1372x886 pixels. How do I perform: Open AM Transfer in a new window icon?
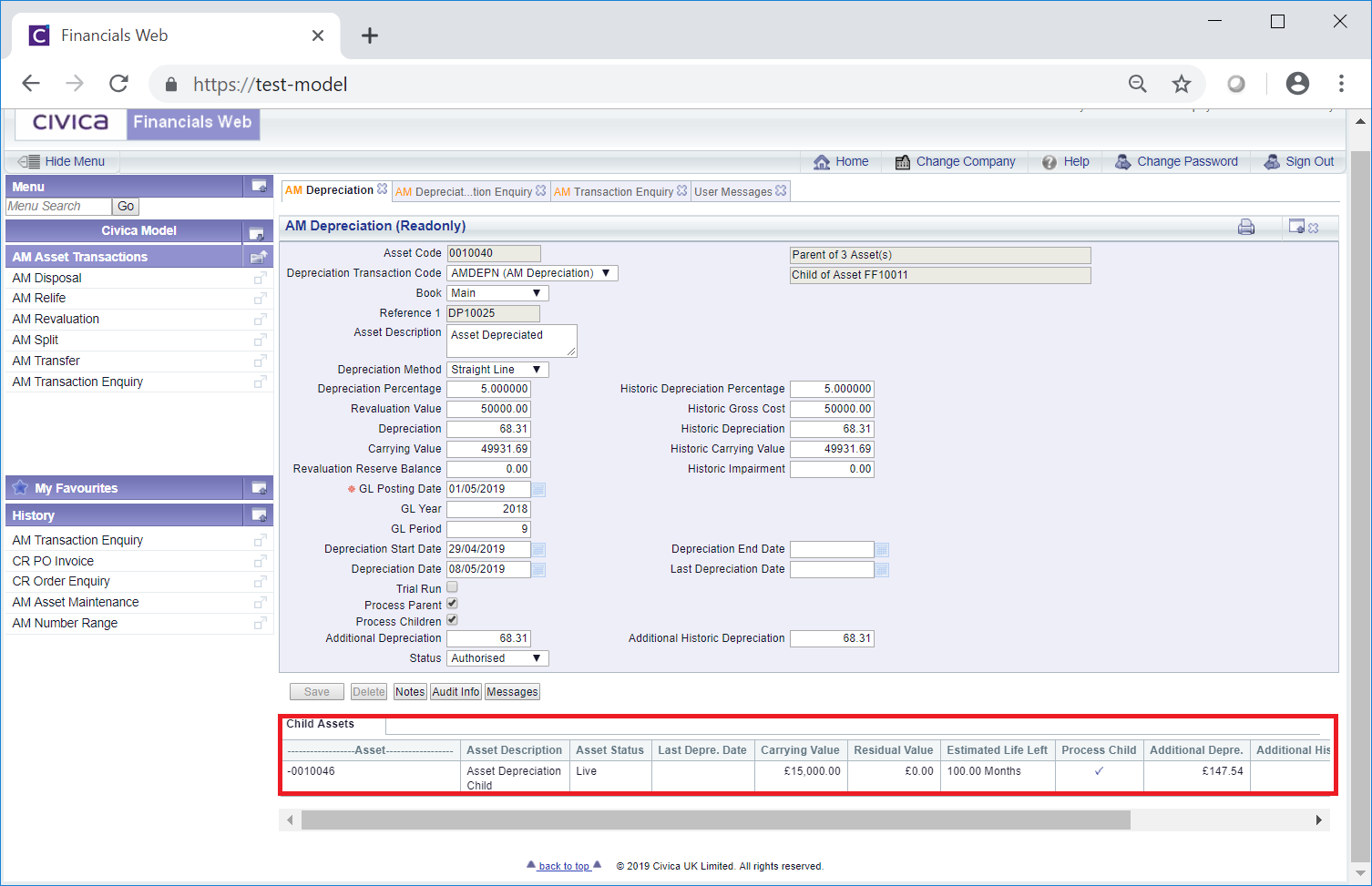pyautogui.click(x=260, y=362)
